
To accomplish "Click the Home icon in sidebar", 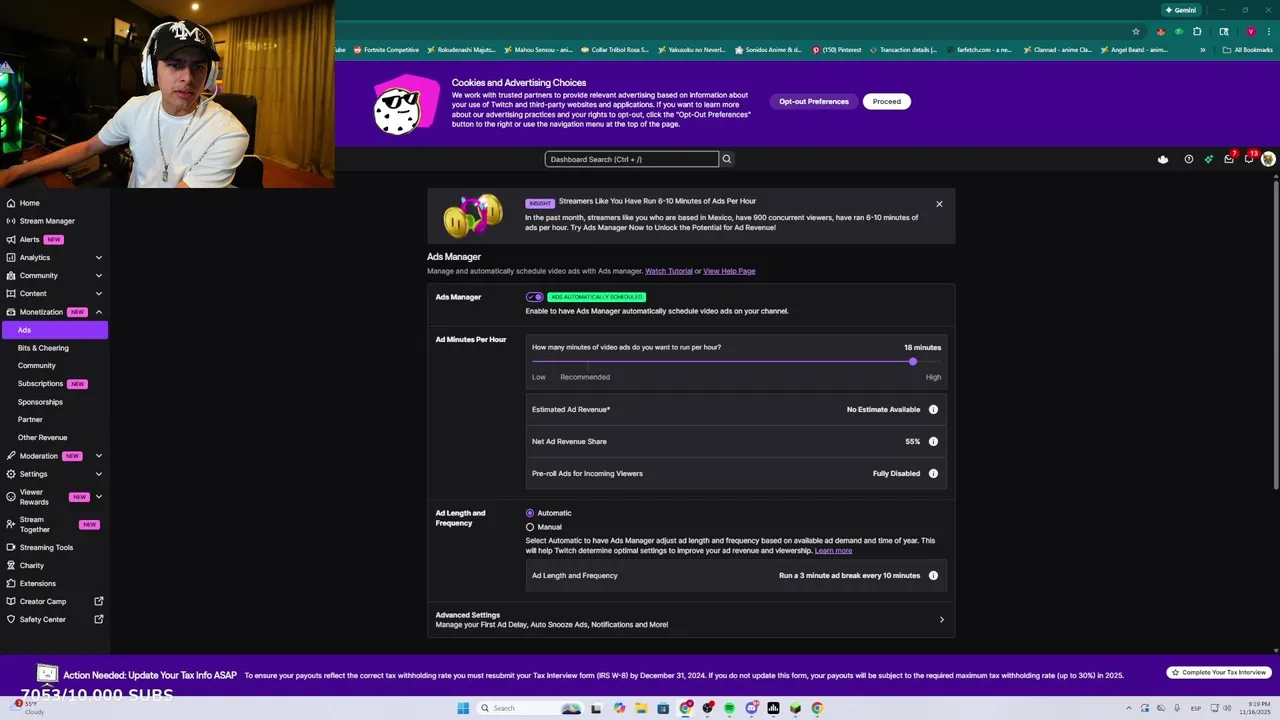I will tap(11, 203).
